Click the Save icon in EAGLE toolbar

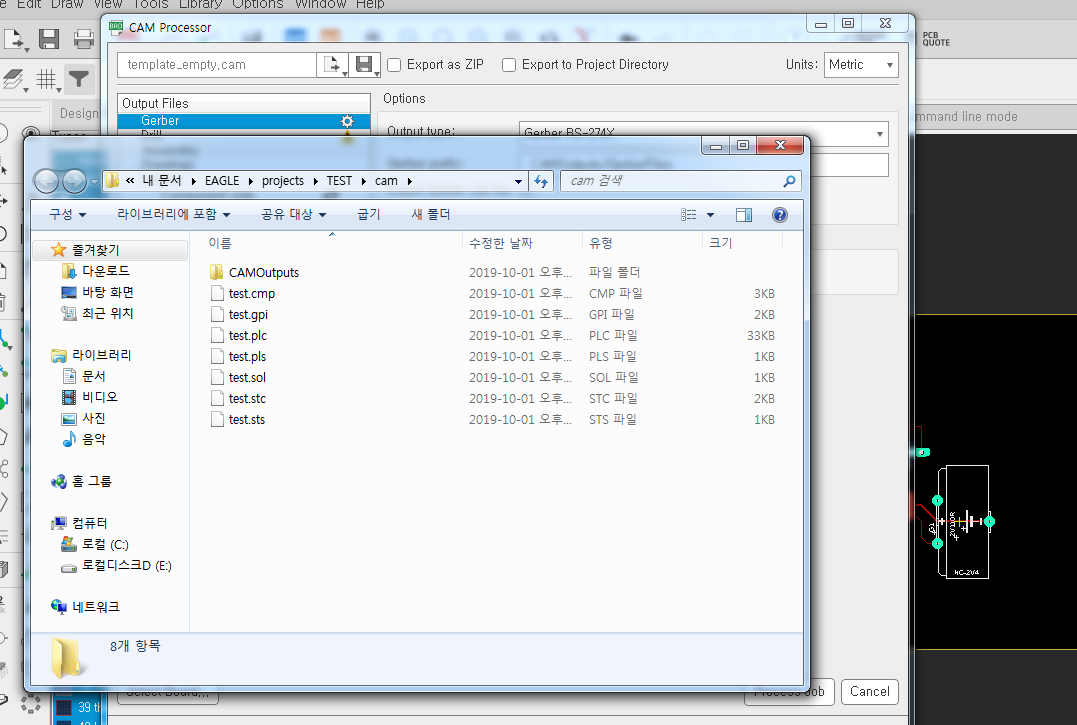[x=48, y=38]
